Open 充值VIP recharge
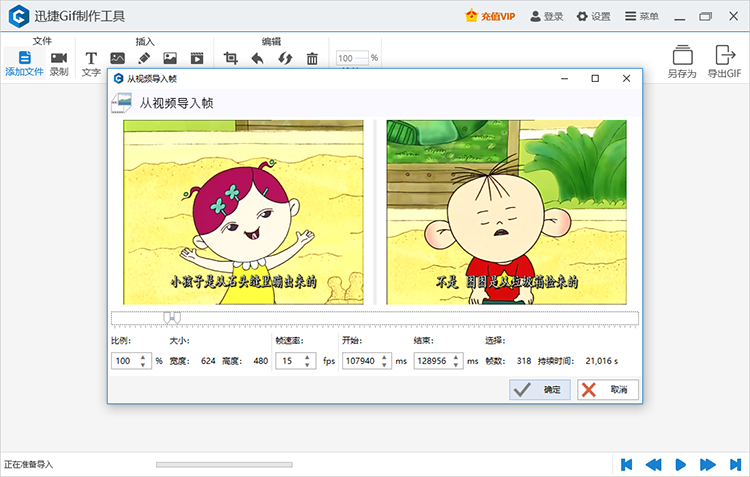Image resolution: width=750 pixels, height=477 pixels. pyautogui.click(x=490, y=16)
